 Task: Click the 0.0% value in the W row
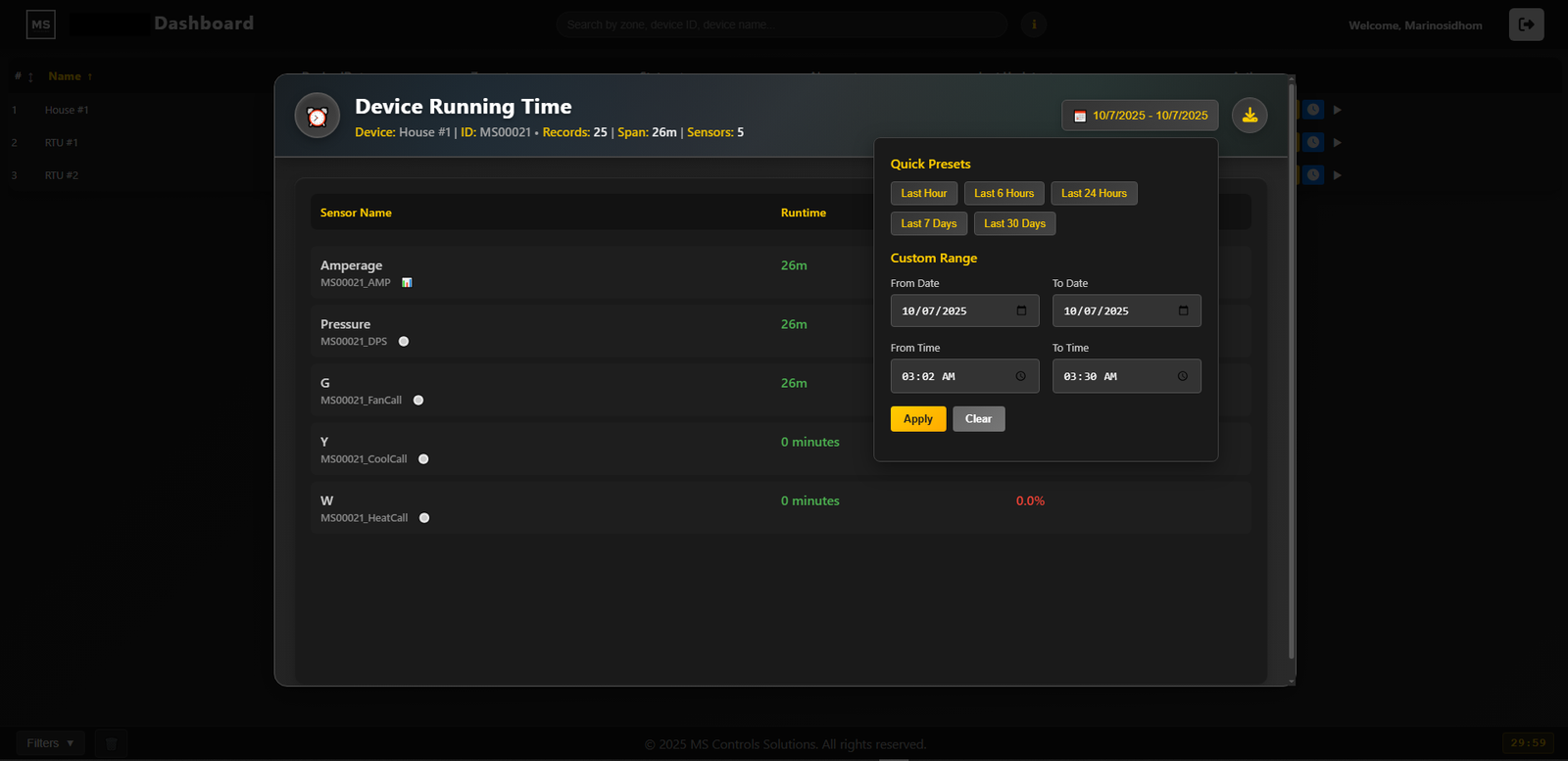coord(1030,500)
